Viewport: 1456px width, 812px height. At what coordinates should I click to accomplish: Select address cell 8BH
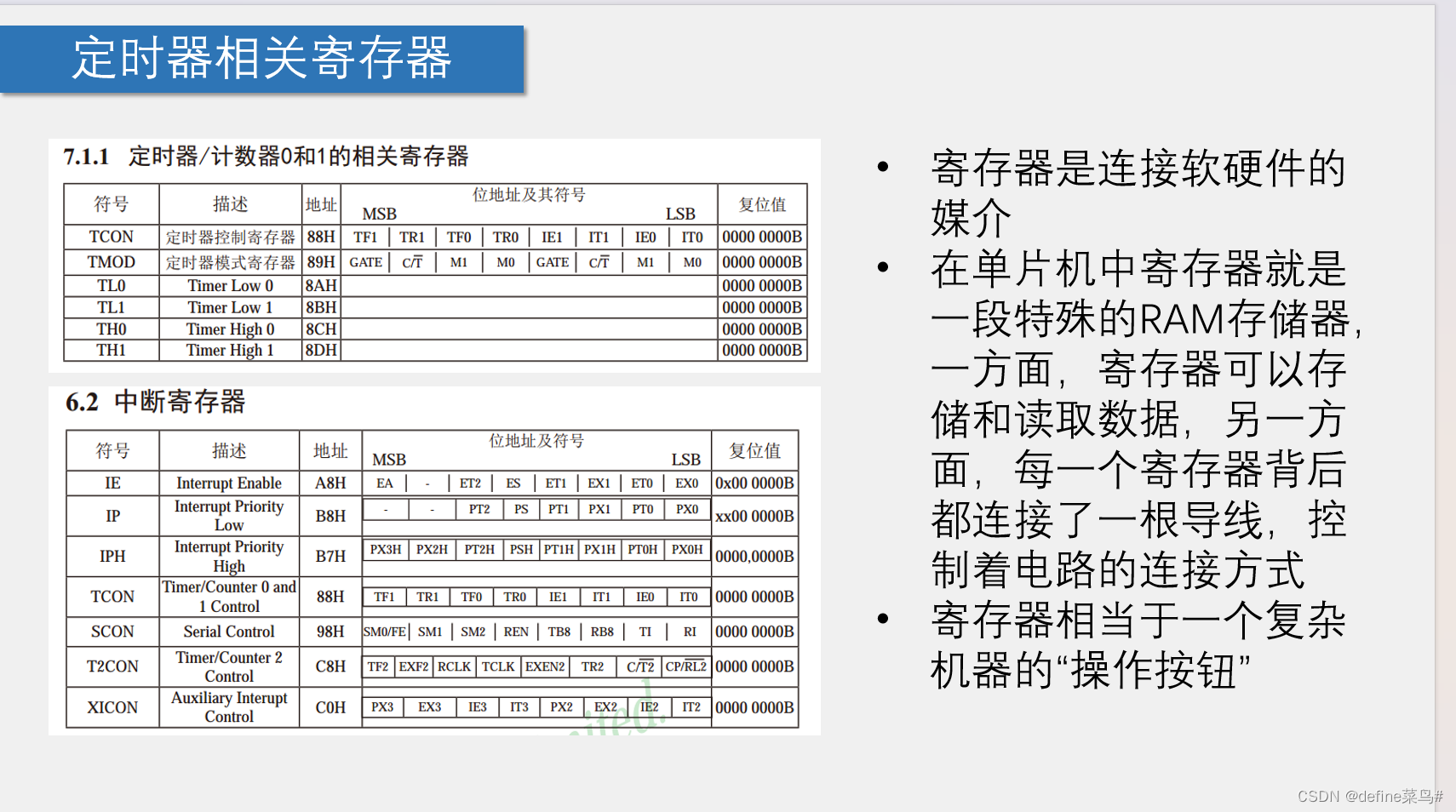[x=321, y=307]
